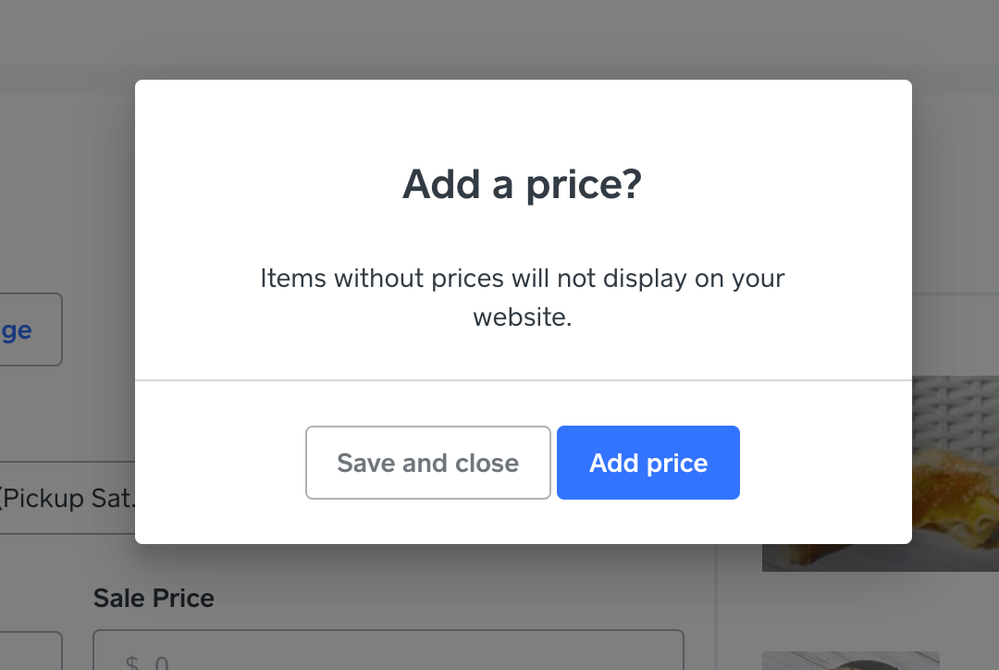999x670 pixels.
Task: Click the partially visible field left of Sale Price
Action: (30, 652)
